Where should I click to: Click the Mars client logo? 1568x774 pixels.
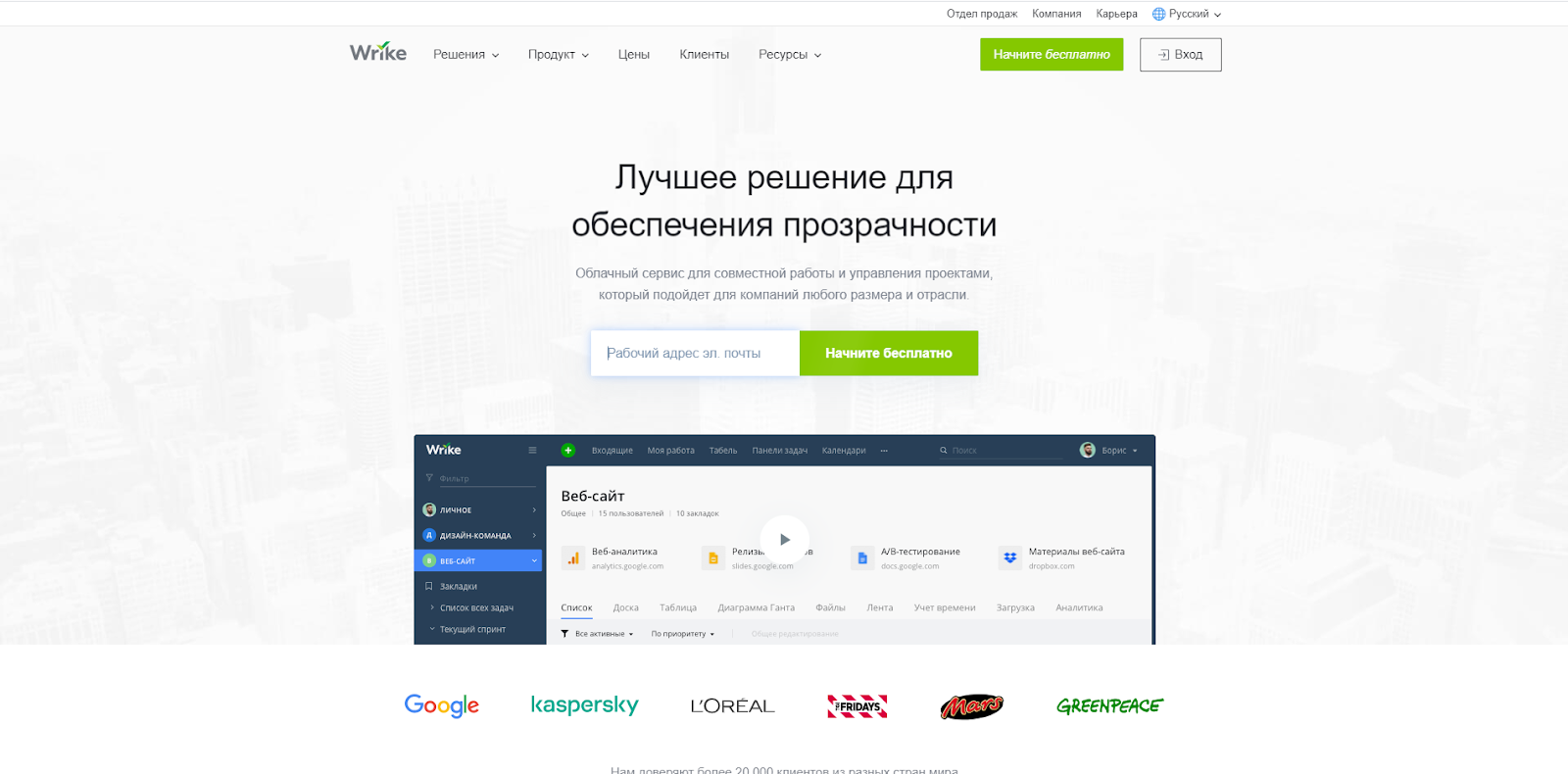click(971, 706)
